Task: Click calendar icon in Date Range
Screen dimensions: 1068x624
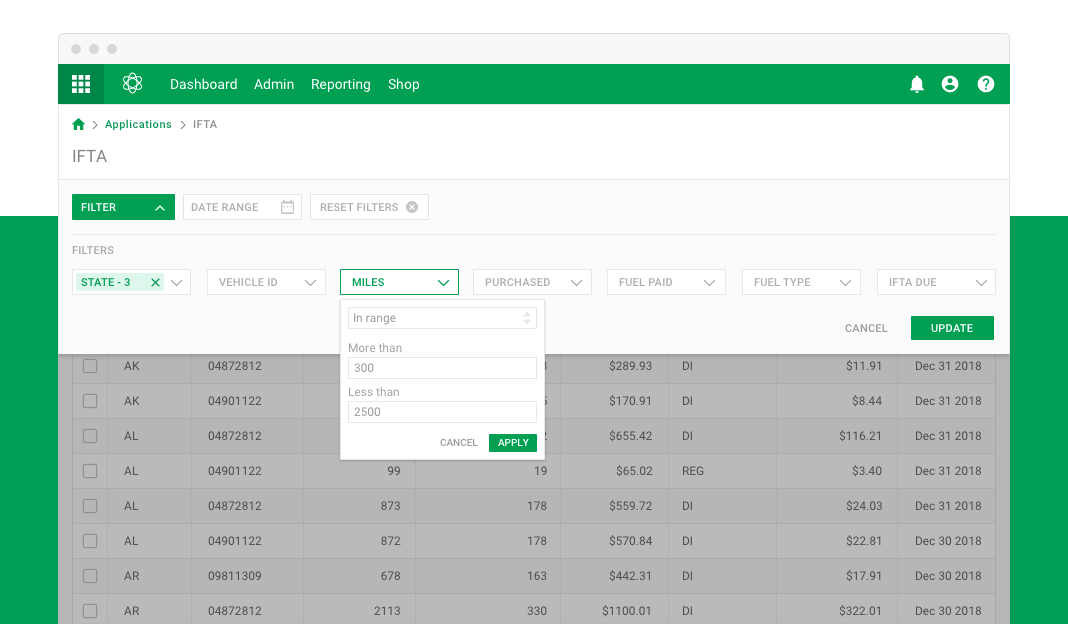Action: click(287, 207)
